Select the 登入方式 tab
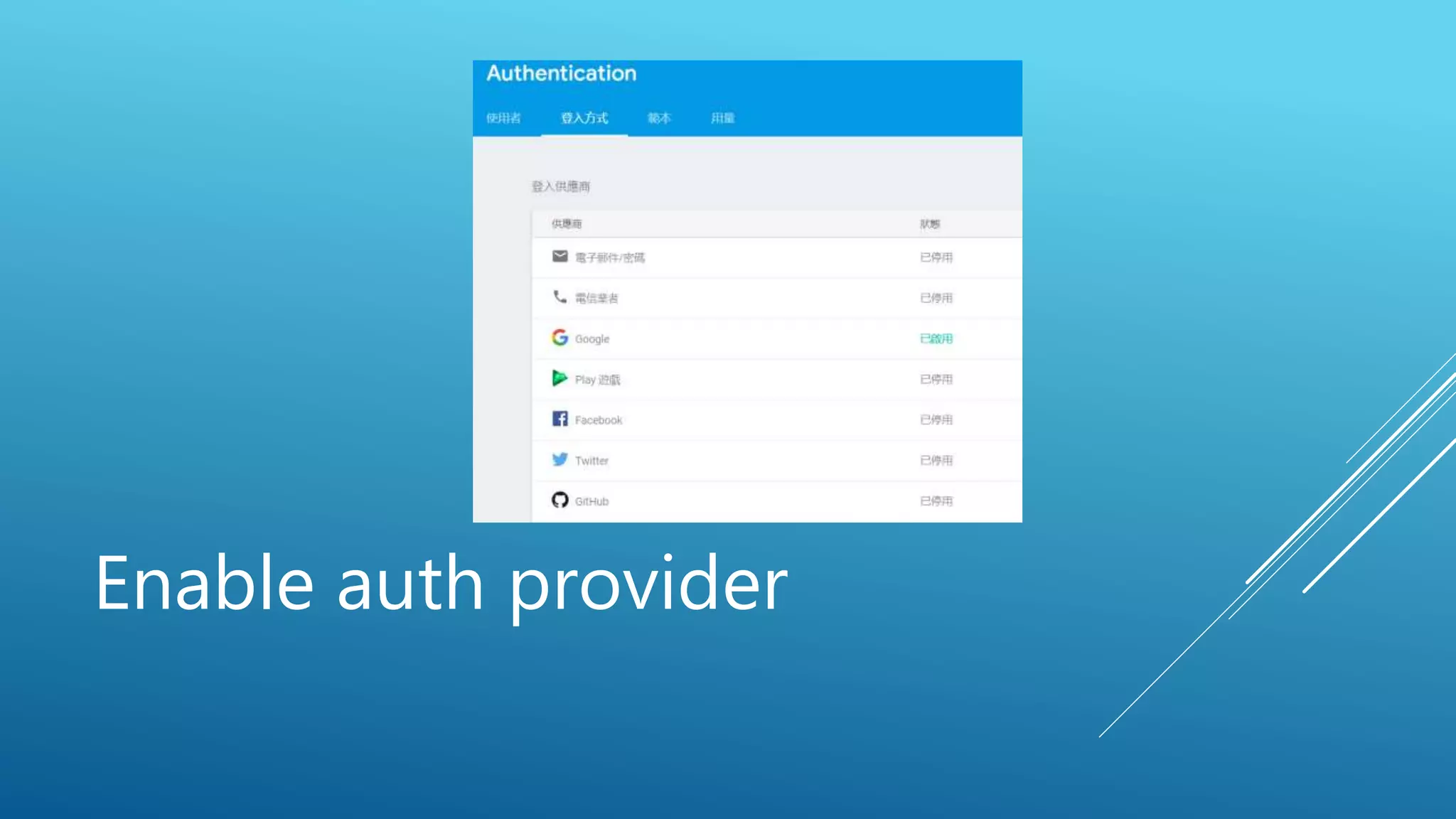The image size is (1456, 819). [x=584, y=118]
